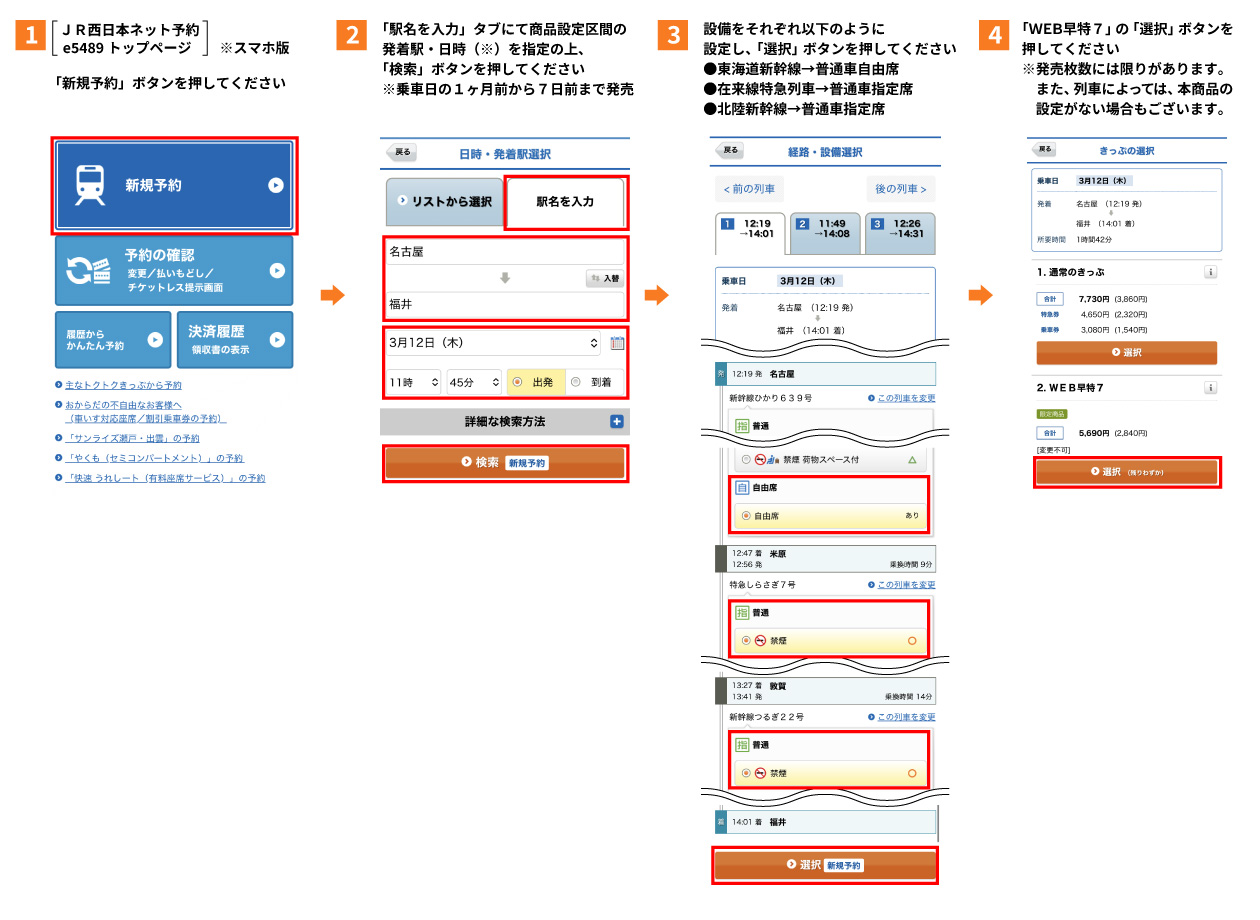Open the 11時 hour dropdown
This screenshot has width=1260, height=920.
(x=413, y=382)
